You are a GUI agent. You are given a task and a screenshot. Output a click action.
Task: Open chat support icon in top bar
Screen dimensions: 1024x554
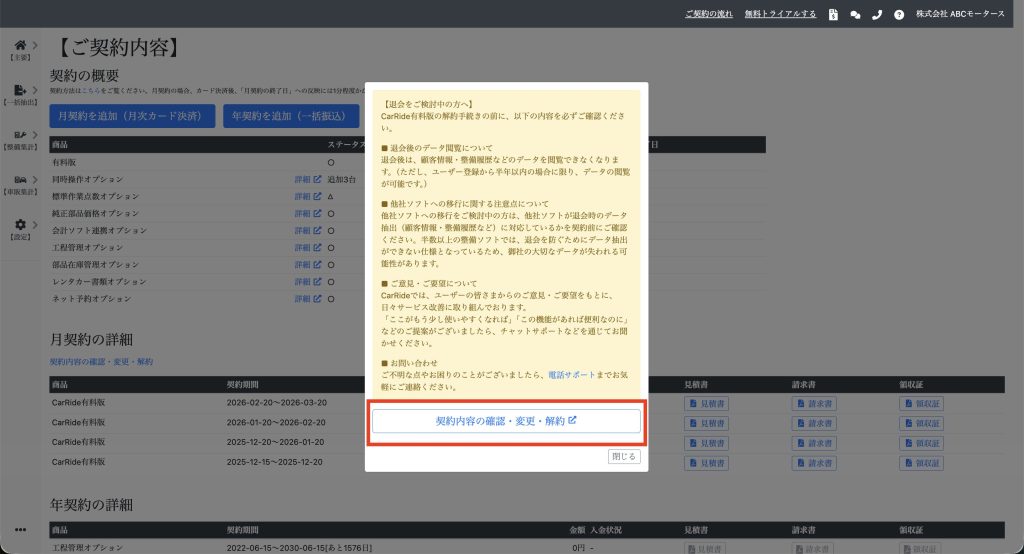pos(855,15)
